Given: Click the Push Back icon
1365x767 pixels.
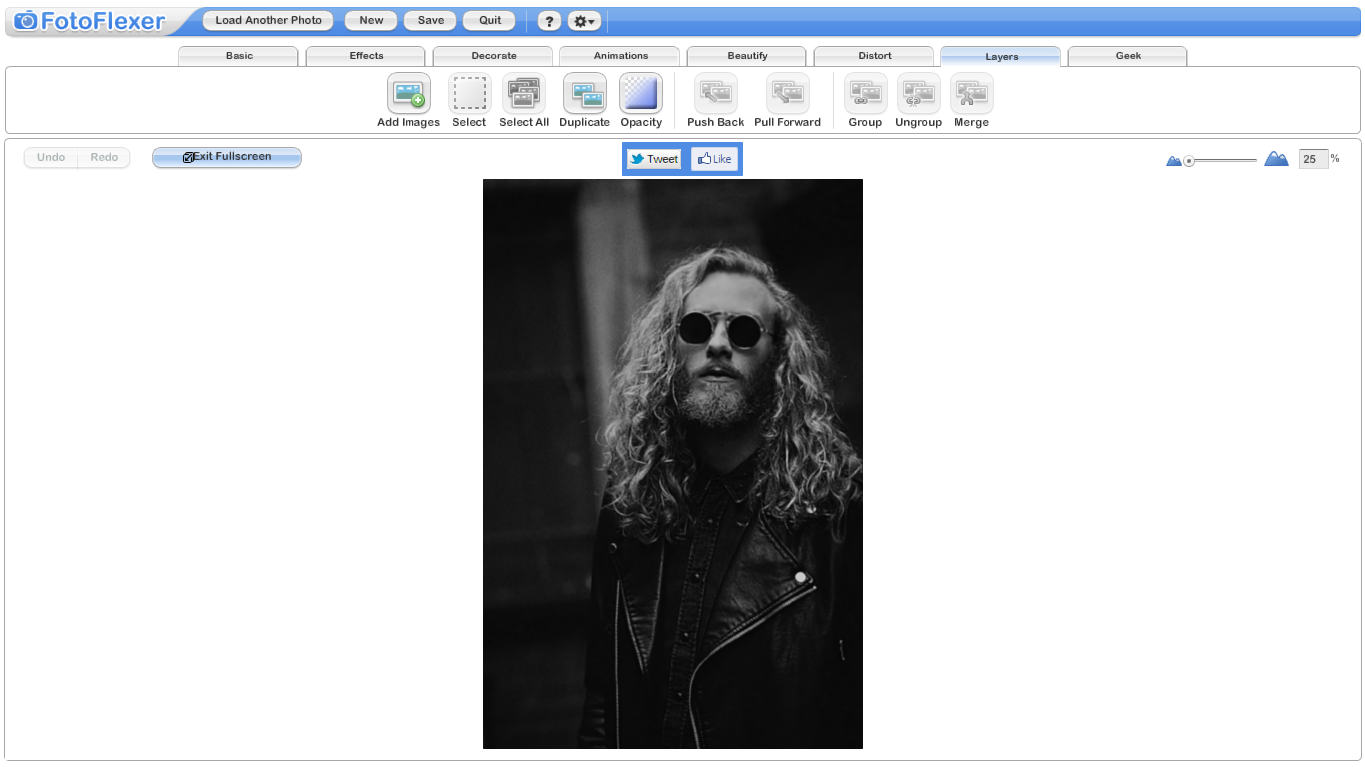Looking at the screenshot, I should coord(714,94).
